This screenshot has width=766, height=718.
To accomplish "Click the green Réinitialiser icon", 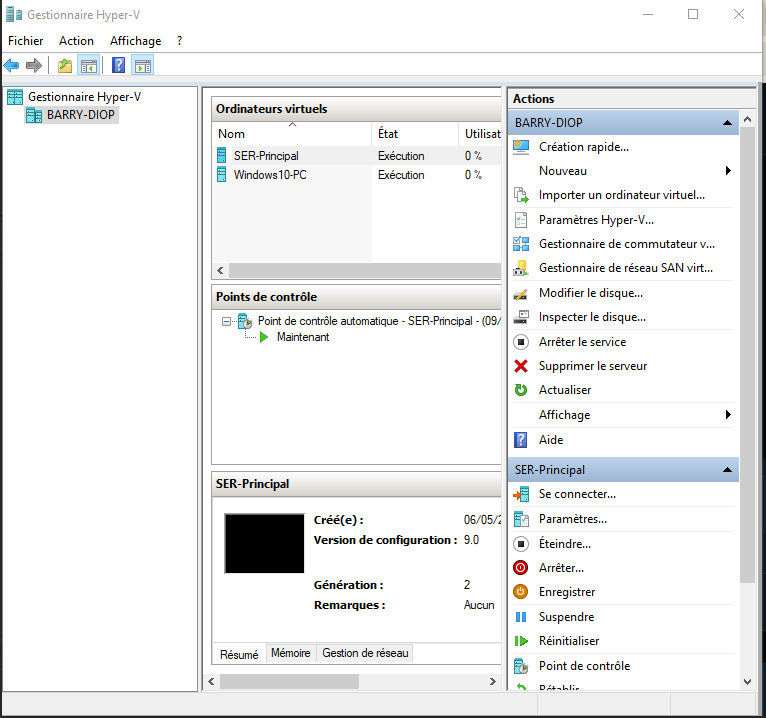I will [x=521, y=641].
